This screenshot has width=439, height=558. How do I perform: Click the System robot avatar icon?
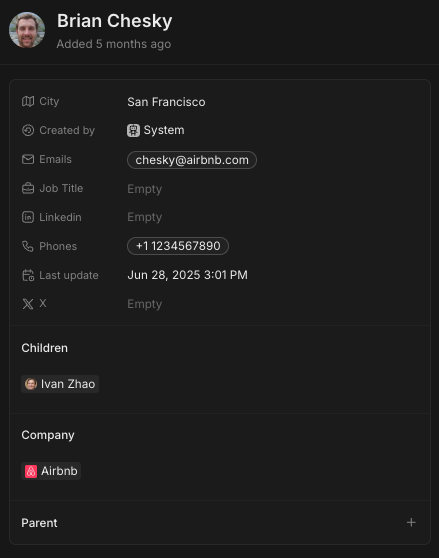pos(133,130)
